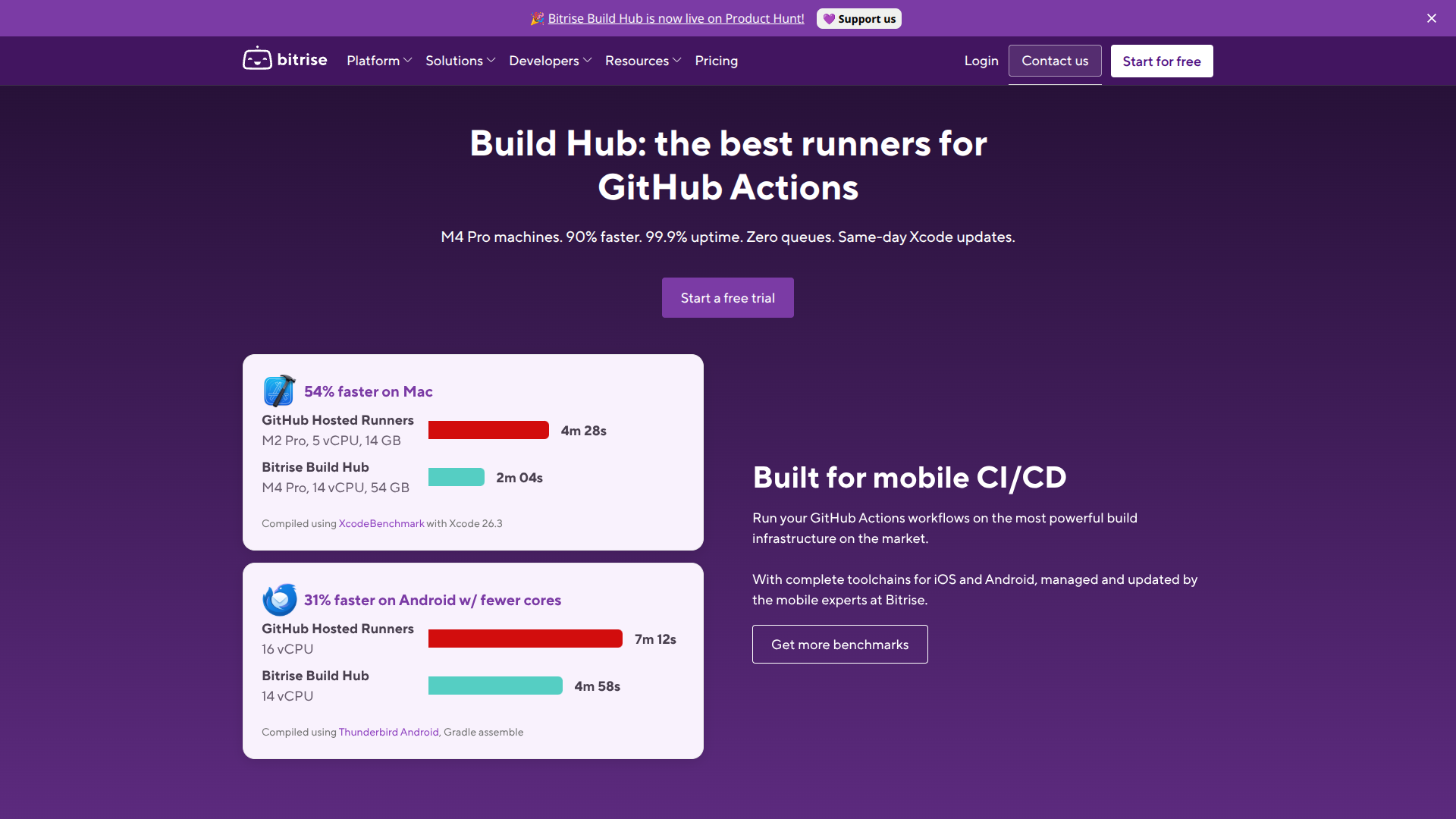Open the Product Hunt announcement link
Image resolution: width=1456 pixels, height=819 pixels.
[676, 18]
